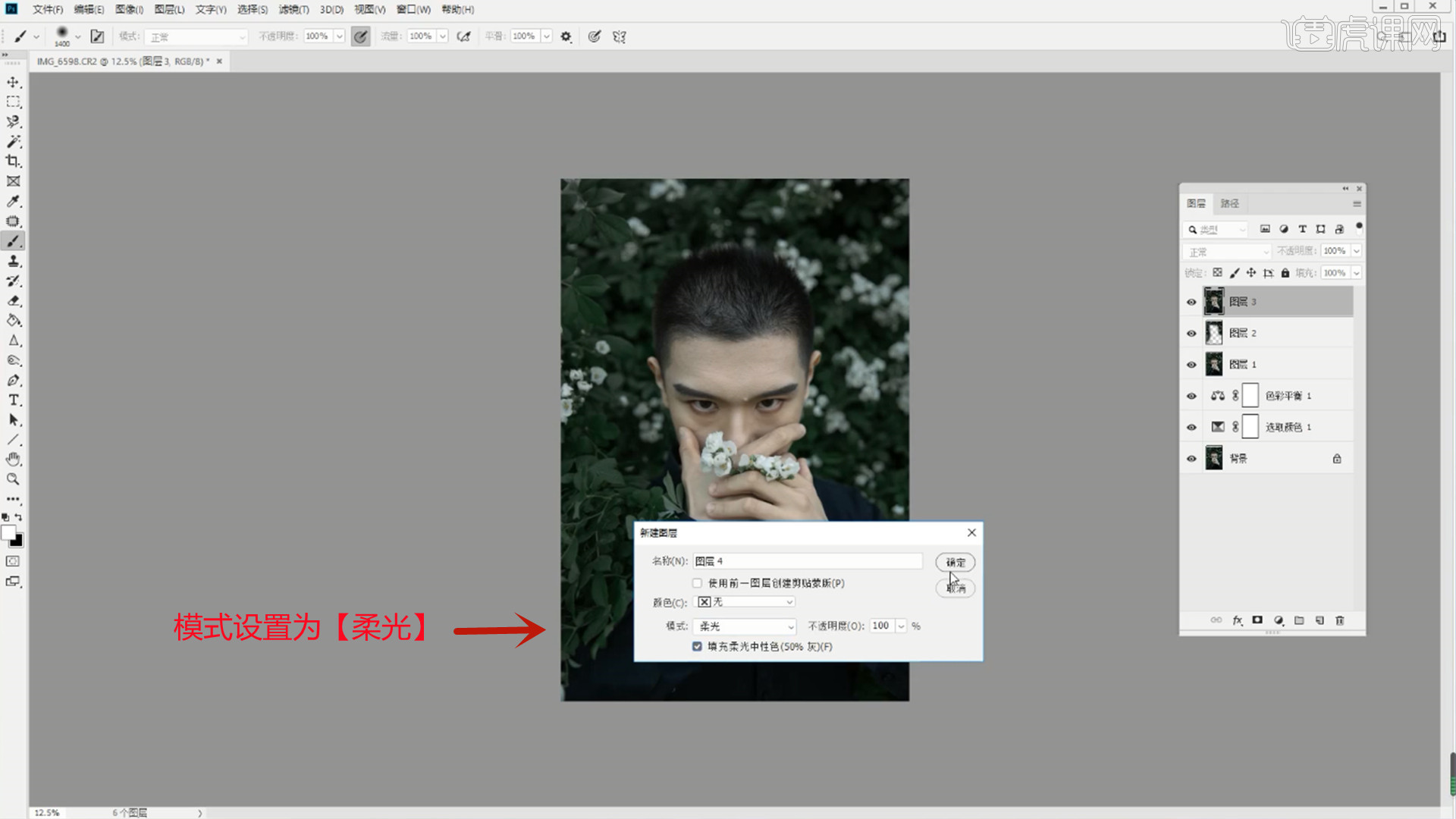Switch to the 路径 tab
This screenshot has width=1456, height=819.
click(1229, 203)
